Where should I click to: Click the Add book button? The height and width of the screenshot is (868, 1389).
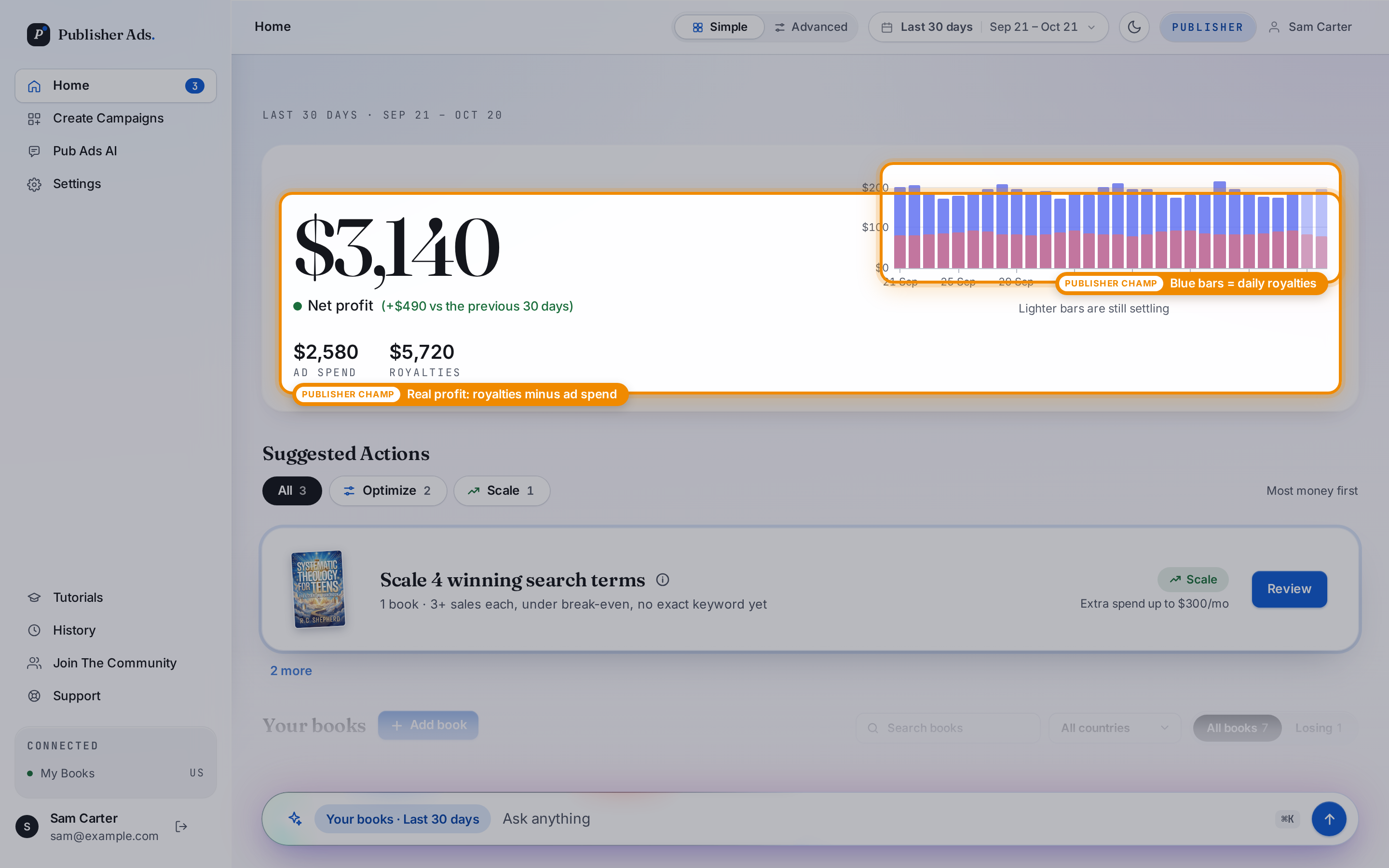coord(428,725)
